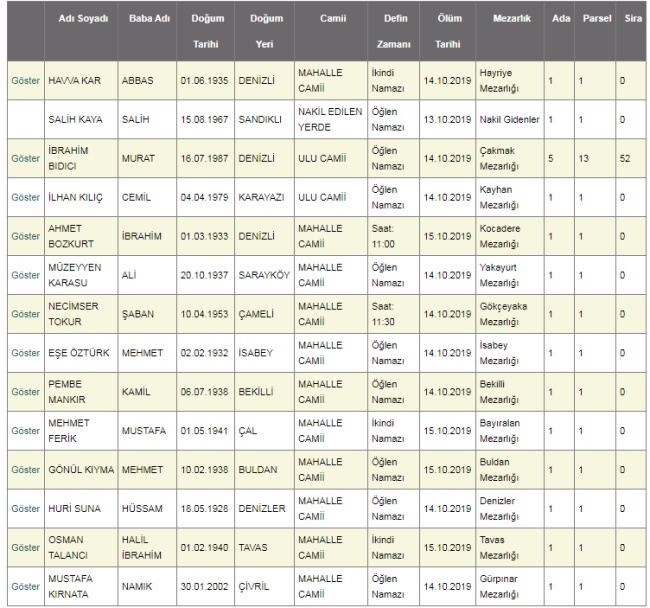Click Göster link for Havva Kar
This screenshot has height=608, width=650.
25,79
